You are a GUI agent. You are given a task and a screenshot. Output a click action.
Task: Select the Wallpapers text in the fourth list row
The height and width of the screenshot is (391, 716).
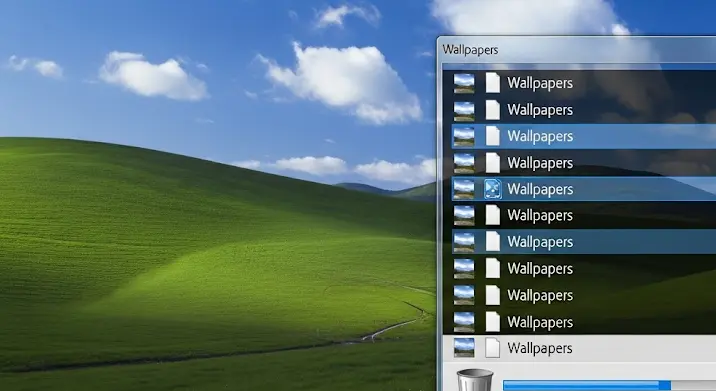click(540, 163)
